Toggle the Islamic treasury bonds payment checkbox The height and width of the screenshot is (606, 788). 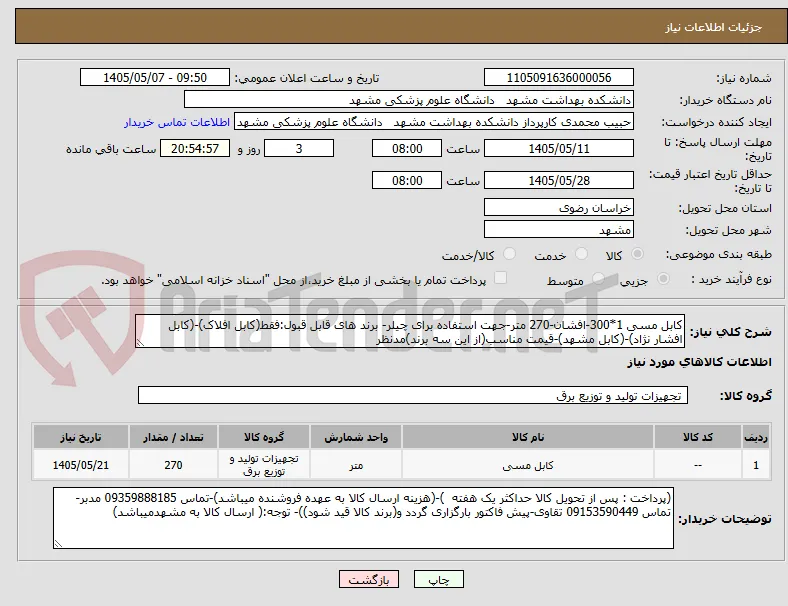coord(501,278)
